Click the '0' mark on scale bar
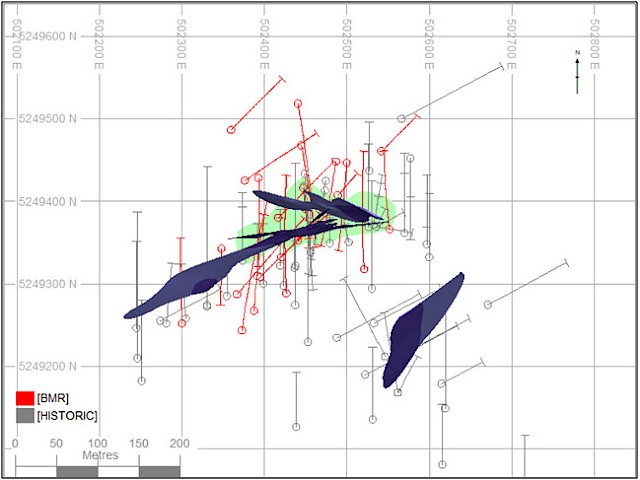 (x=16, y=443)
